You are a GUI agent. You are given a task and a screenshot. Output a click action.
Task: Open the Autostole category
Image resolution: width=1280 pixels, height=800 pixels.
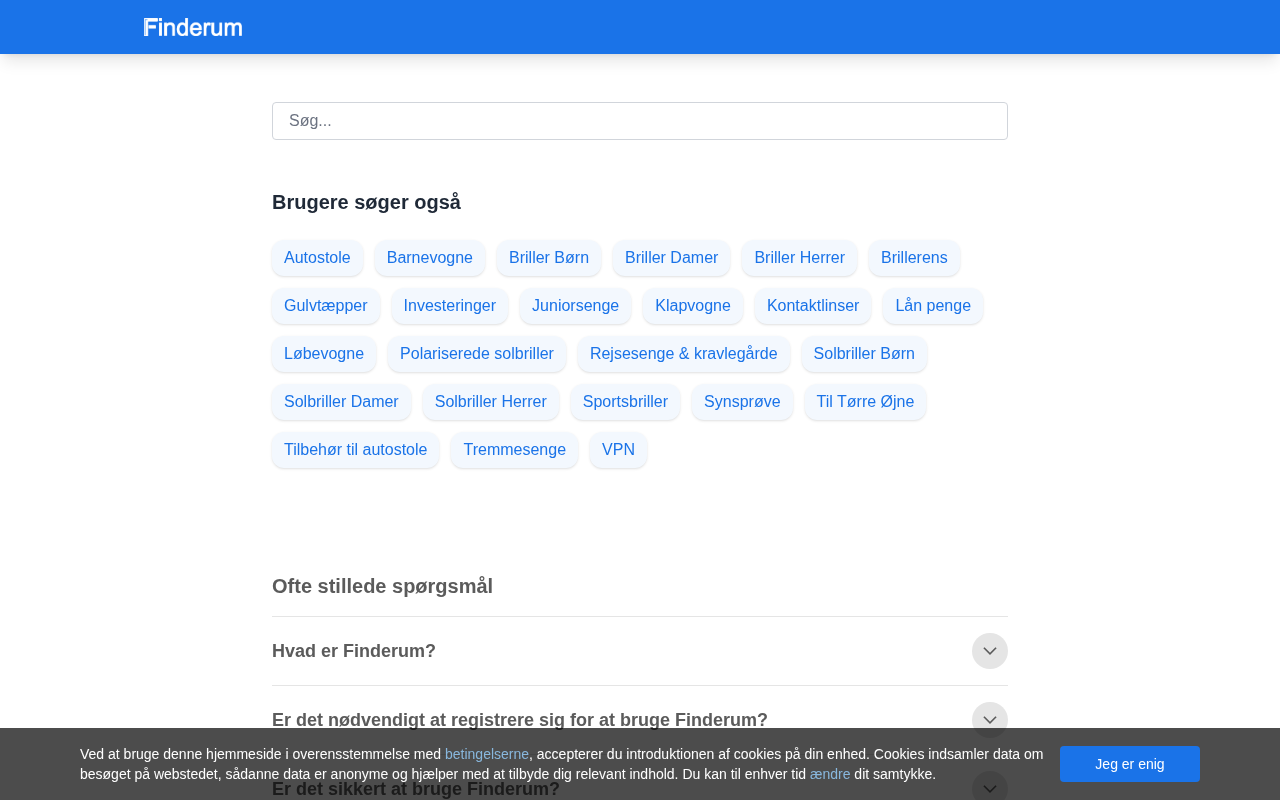(x=317, y=258)
